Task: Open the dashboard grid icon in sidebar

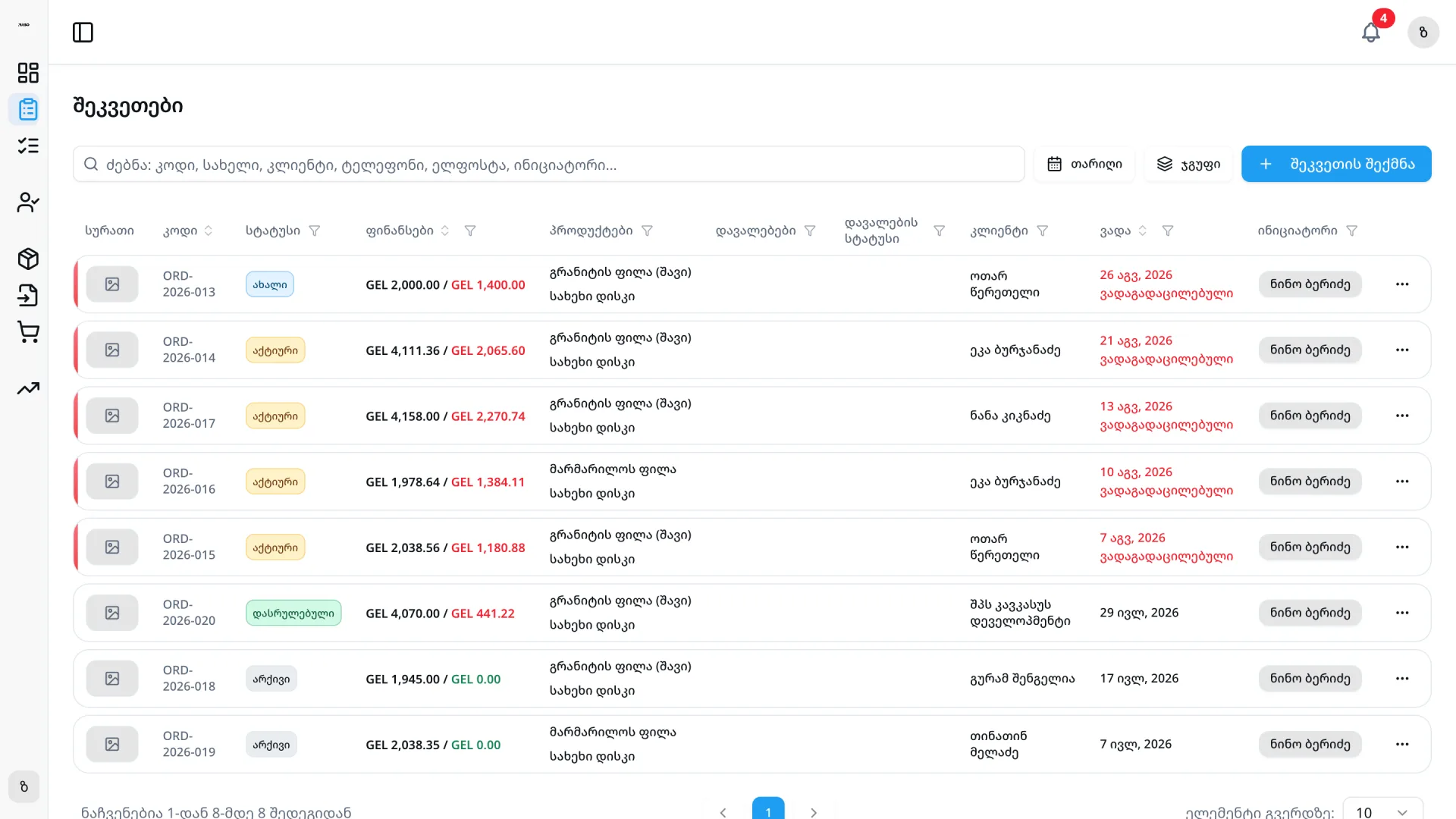Action: click(x=28, y=73)
